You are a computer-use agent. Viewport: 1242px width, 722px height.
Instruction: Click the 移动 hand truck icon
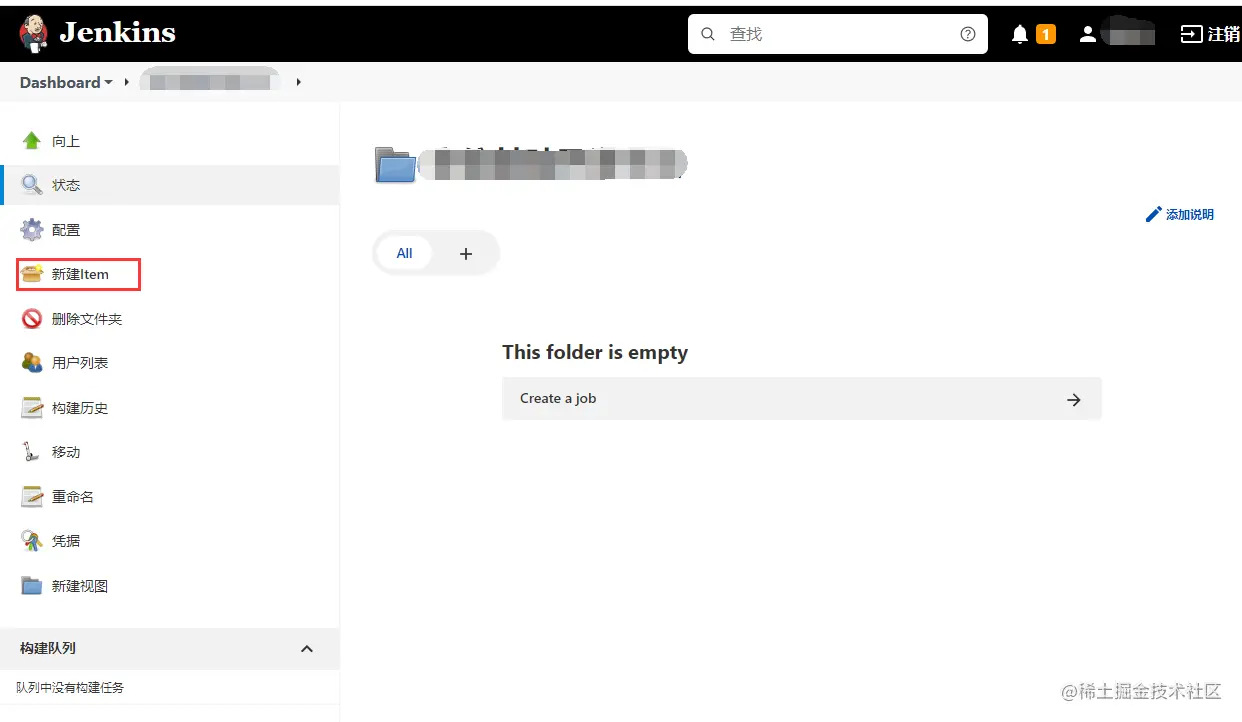click(32, 451)
